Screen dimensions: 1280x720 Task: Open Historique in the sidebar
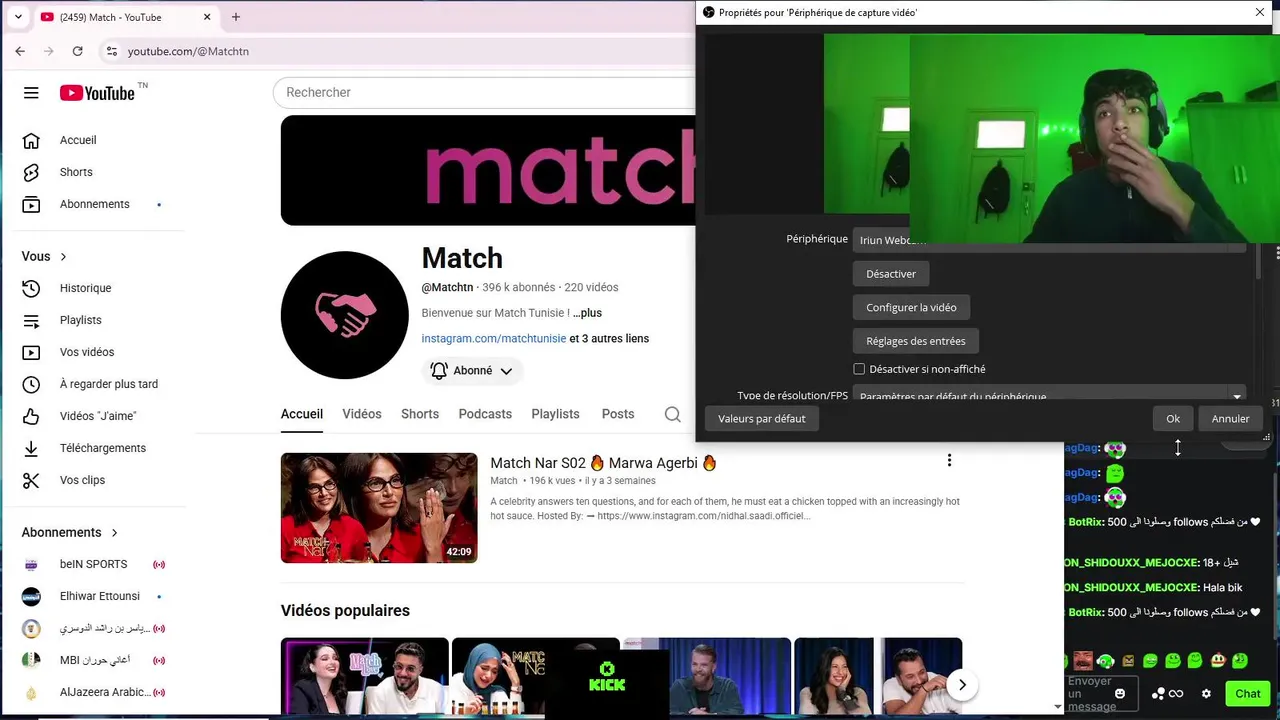pyautogui.click(x=85, y=288)
